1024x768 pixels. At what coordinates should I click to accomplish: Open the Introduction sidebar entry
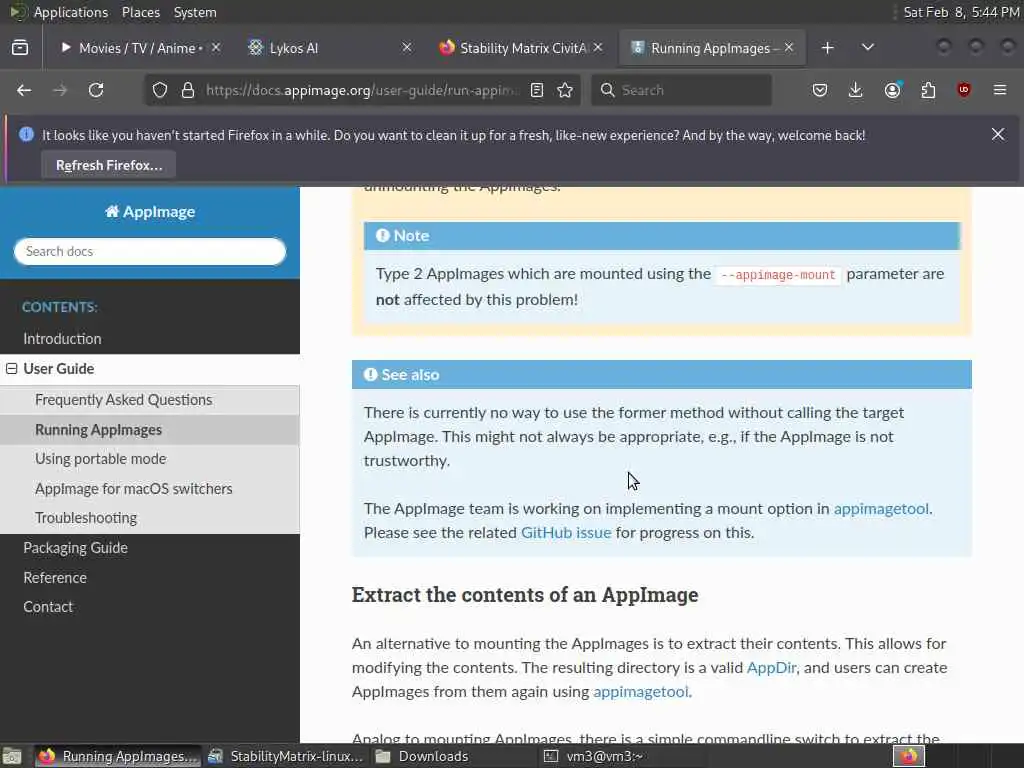(62, 339)
